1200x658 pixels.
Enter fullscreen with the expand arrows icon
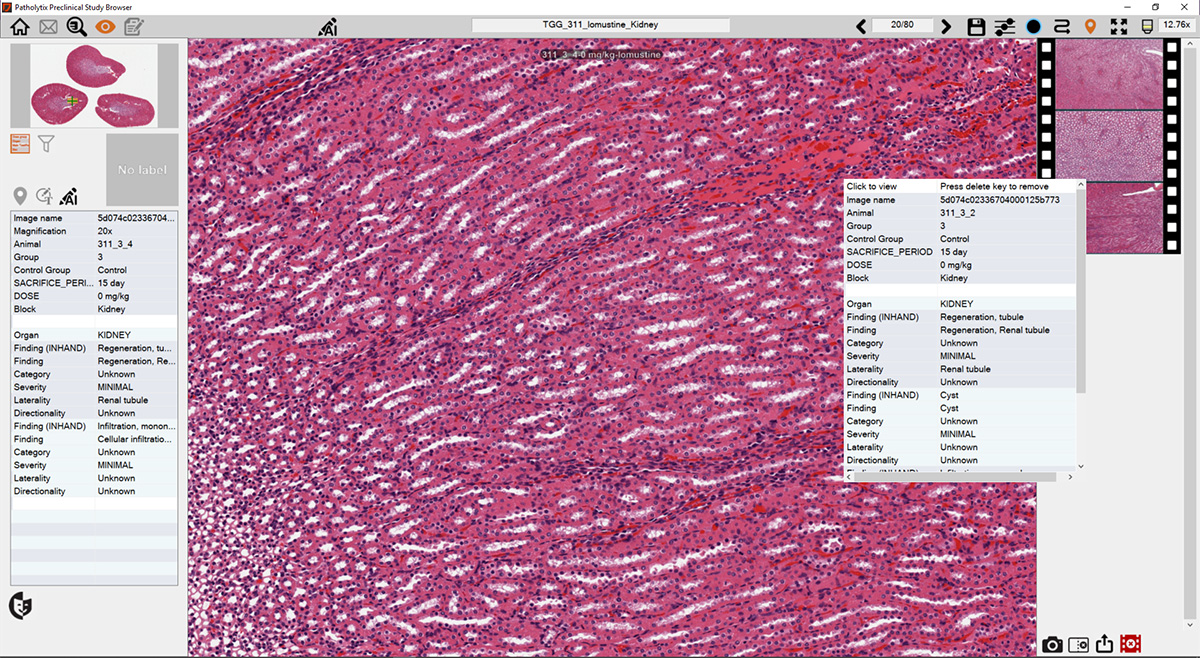[x=1119, y=27]
